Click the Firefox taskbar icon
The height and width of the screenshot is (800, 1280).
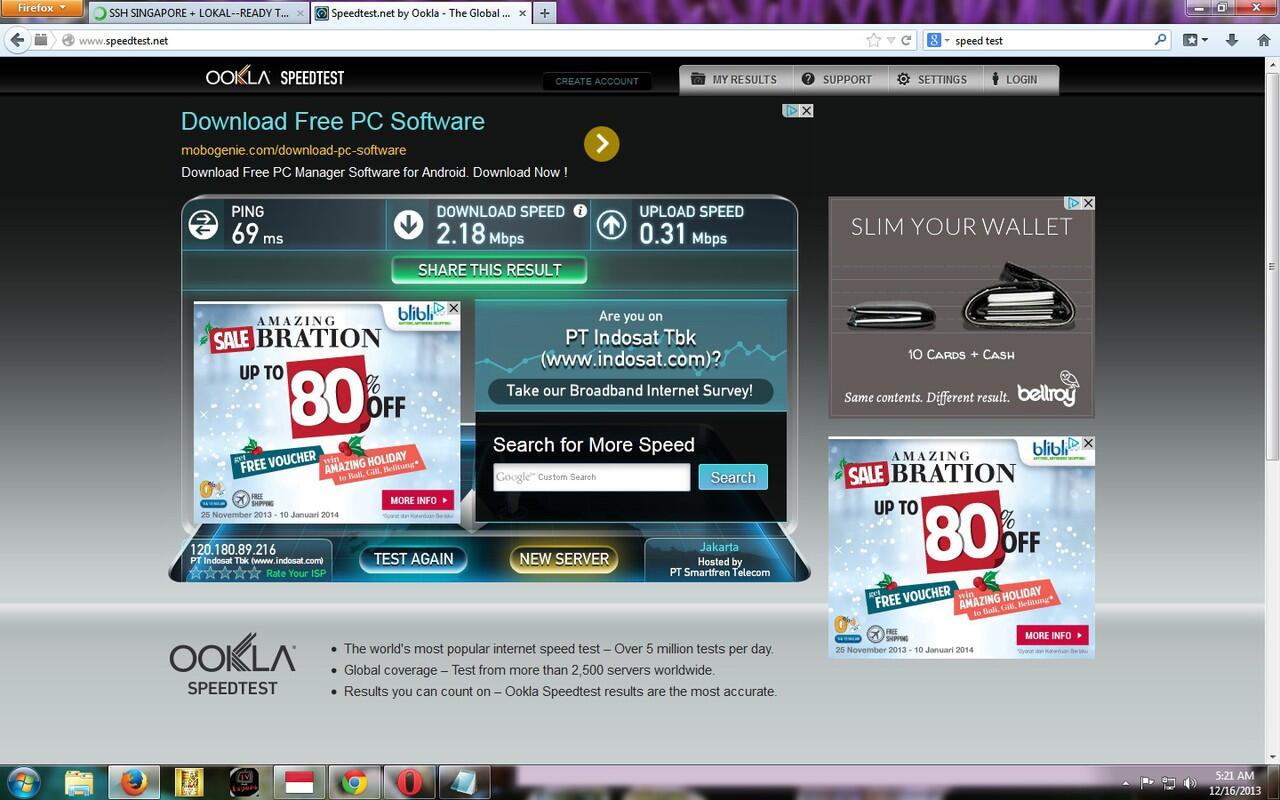pos(133,782)
